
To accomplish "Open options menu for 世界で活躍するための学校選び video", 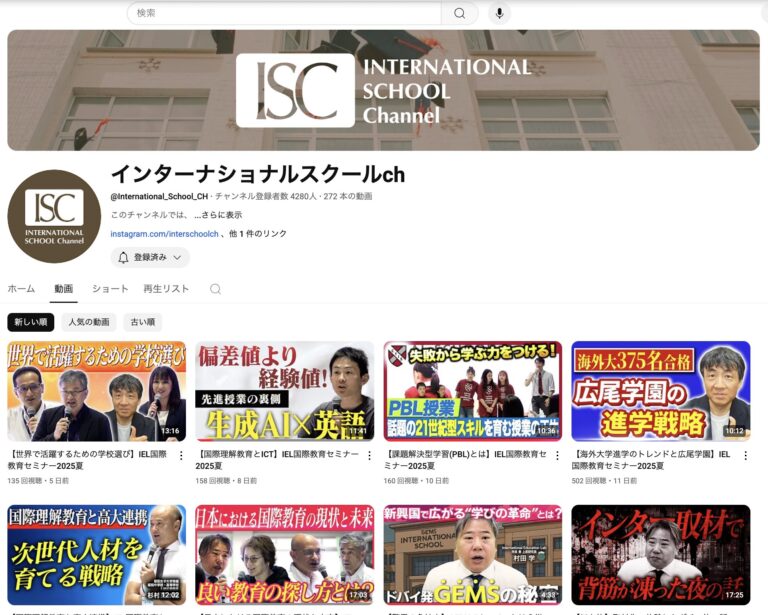I will tap(181, 455).
